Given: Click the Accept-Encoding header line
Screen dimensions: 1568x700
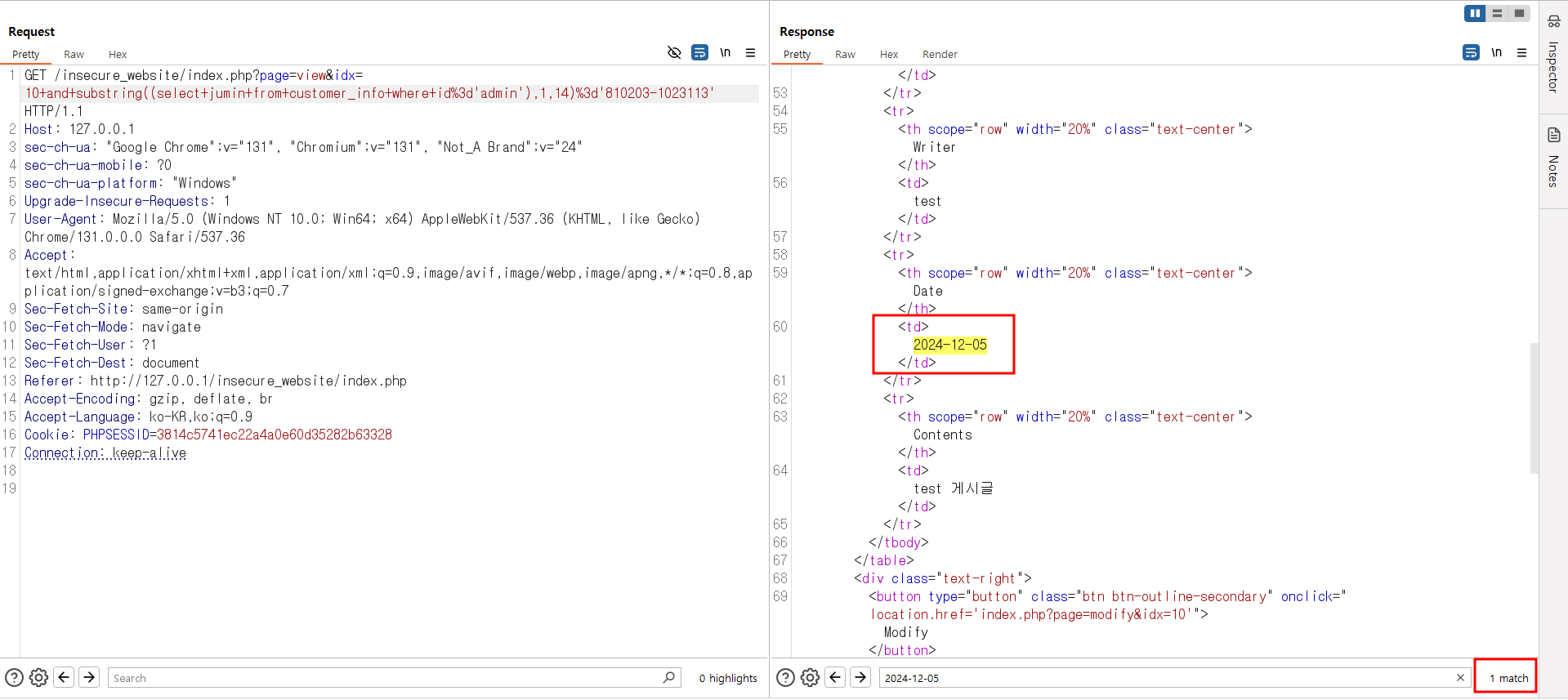Looking at the screenshot, I should point(148,399).
